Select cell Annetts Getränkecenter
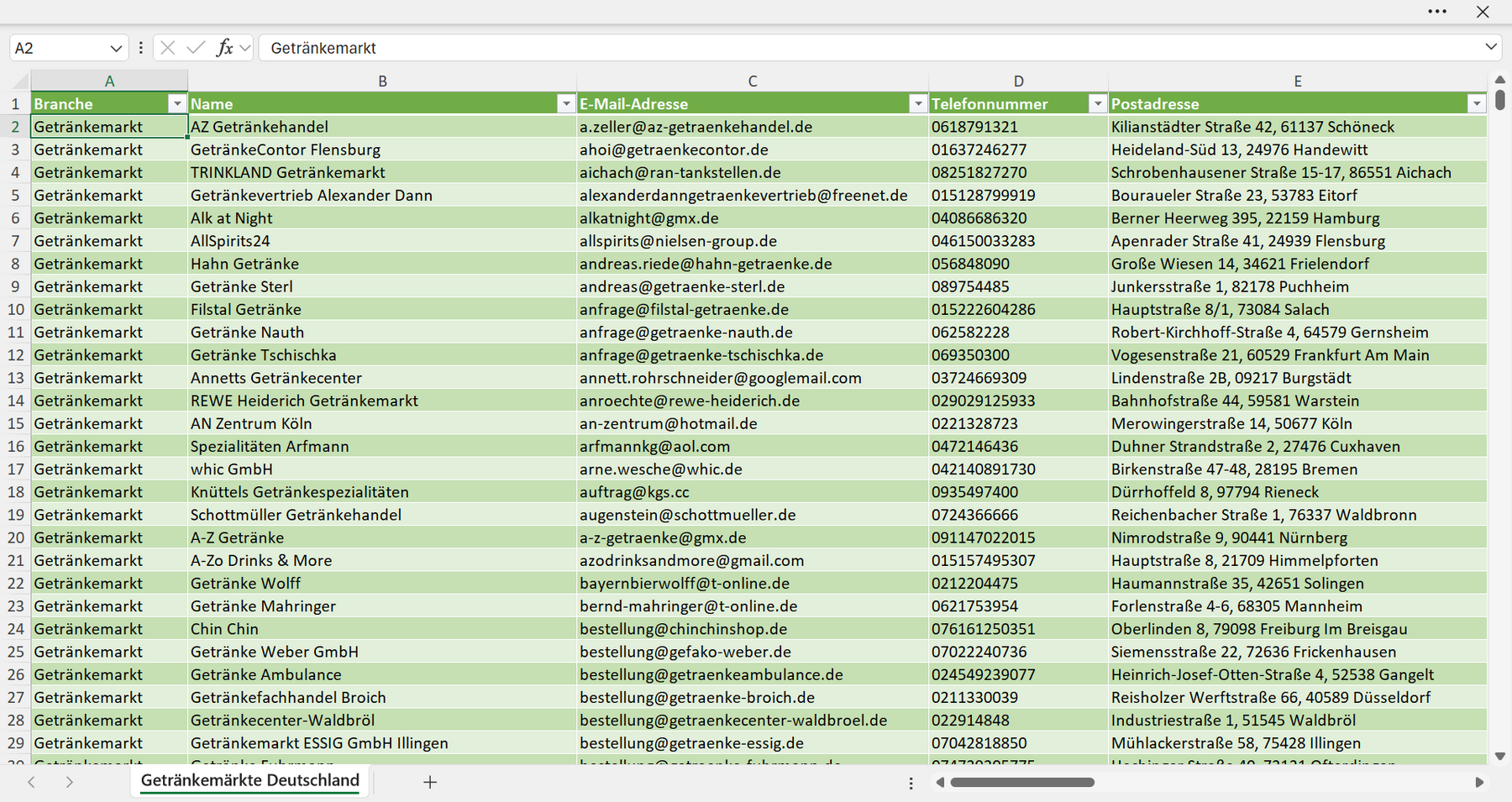Screen dimensions: 1512x802 pyautogui.click(x=382, y=378)
